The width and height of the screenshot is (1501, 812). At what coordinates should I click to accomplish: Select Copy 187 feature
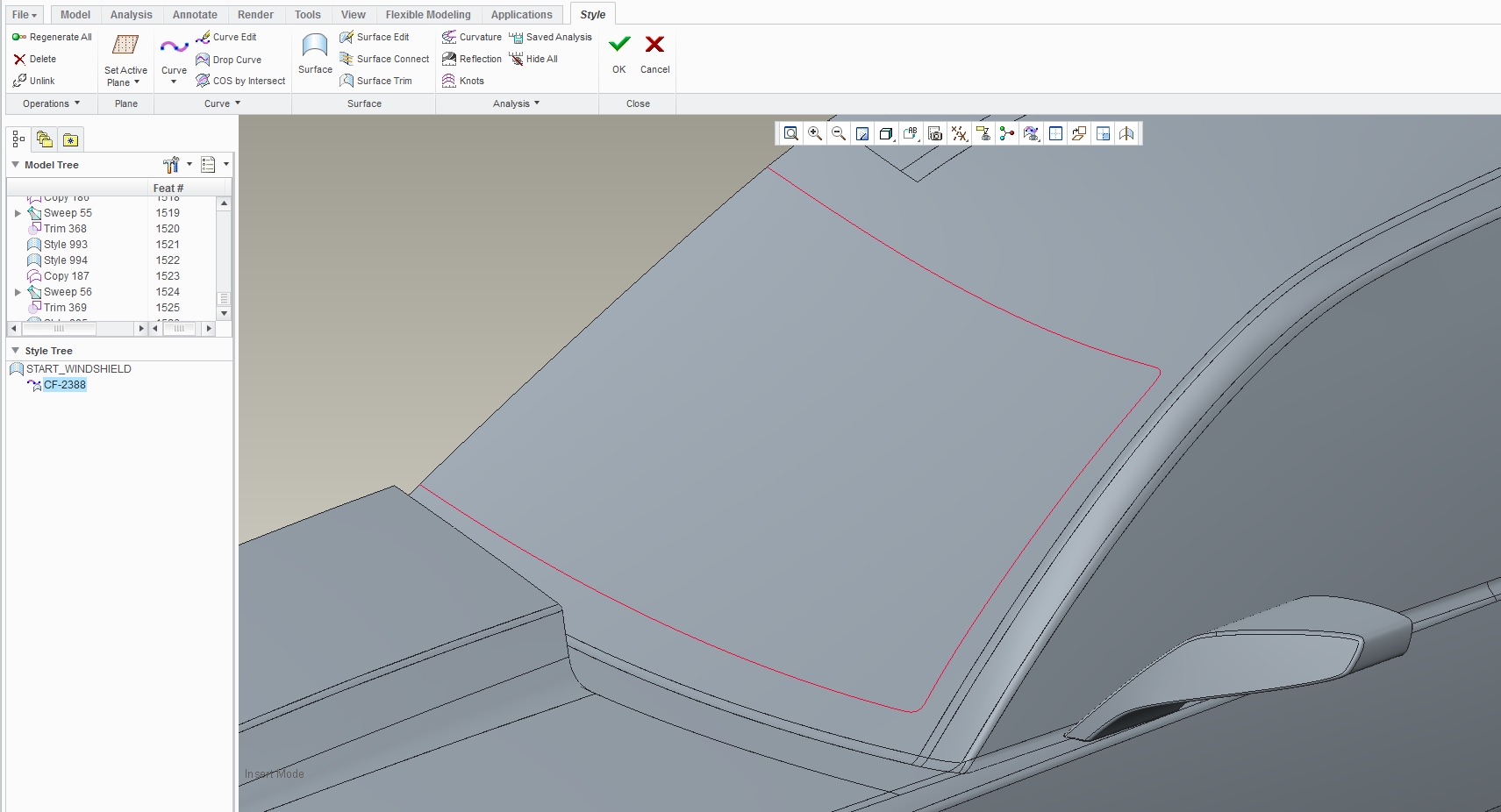point(67,276)
